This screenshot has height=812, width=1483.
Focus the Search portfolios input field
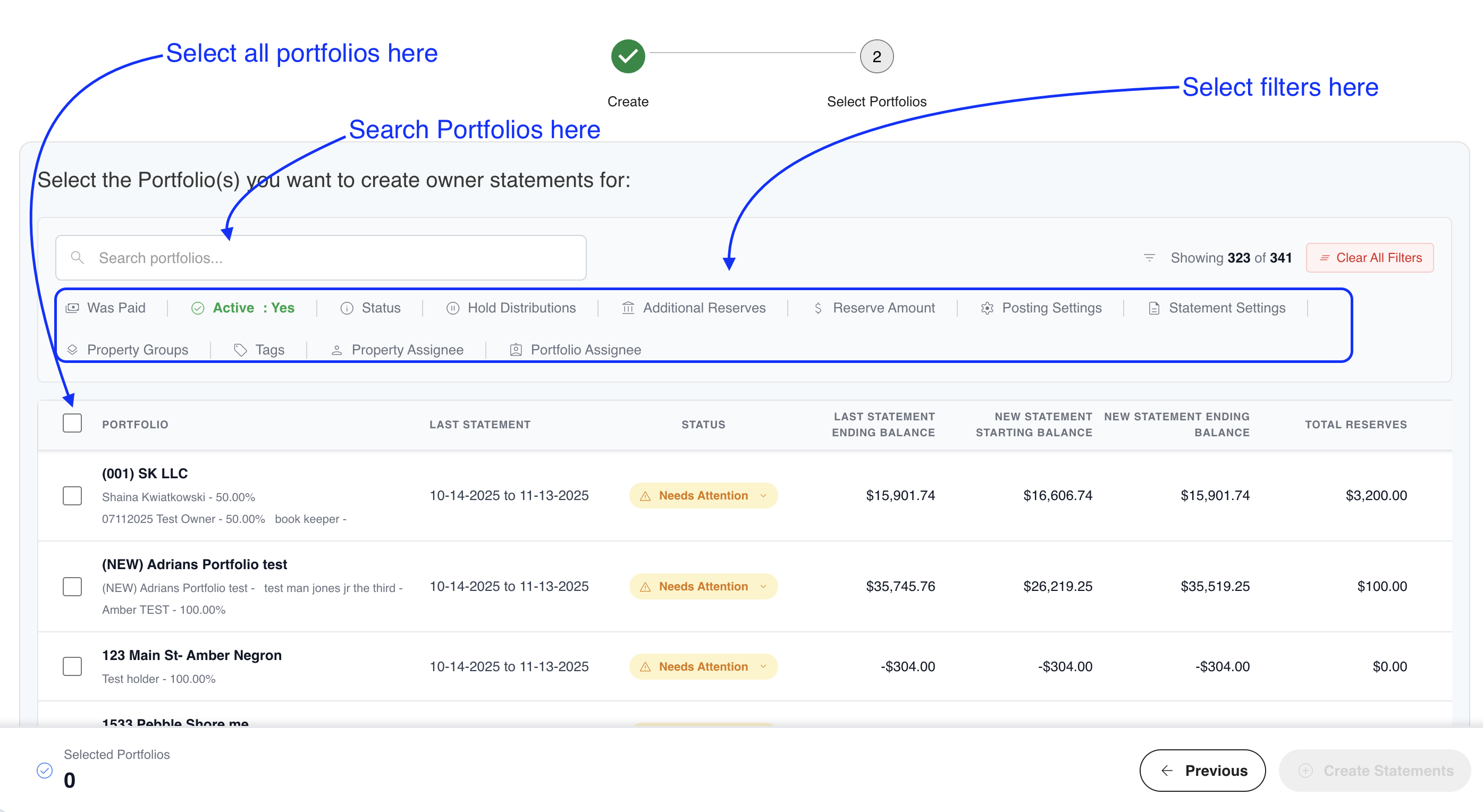(321, 258)
